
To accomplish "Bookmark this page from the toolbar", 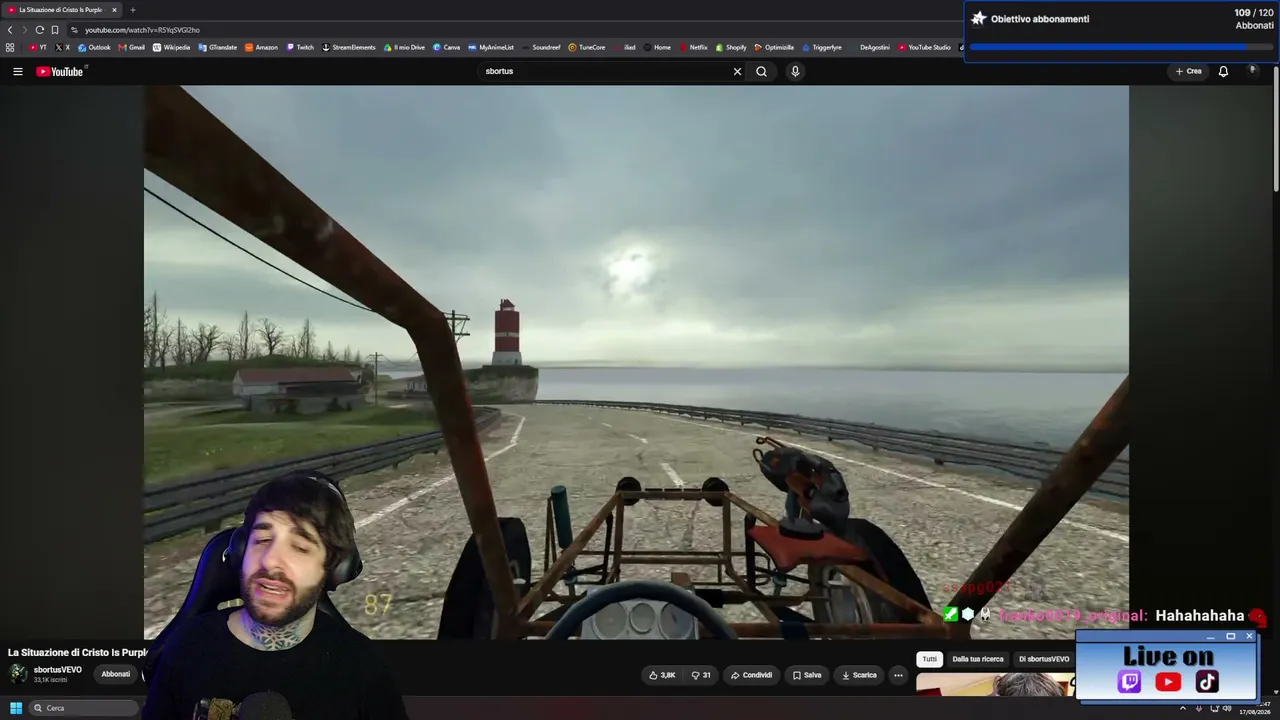I will tap(54, 30).
